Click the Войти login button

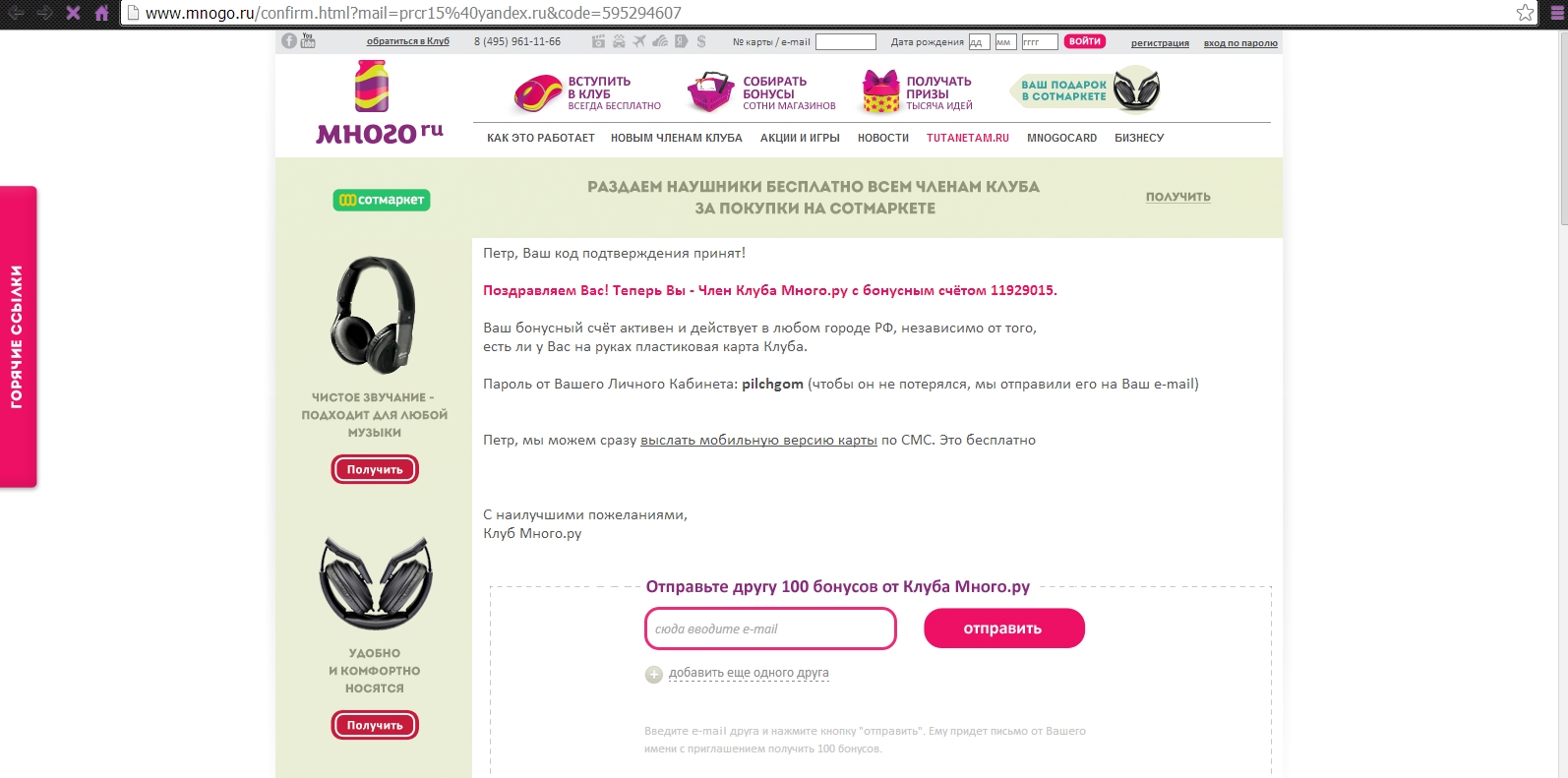[x=1085, y=41]
